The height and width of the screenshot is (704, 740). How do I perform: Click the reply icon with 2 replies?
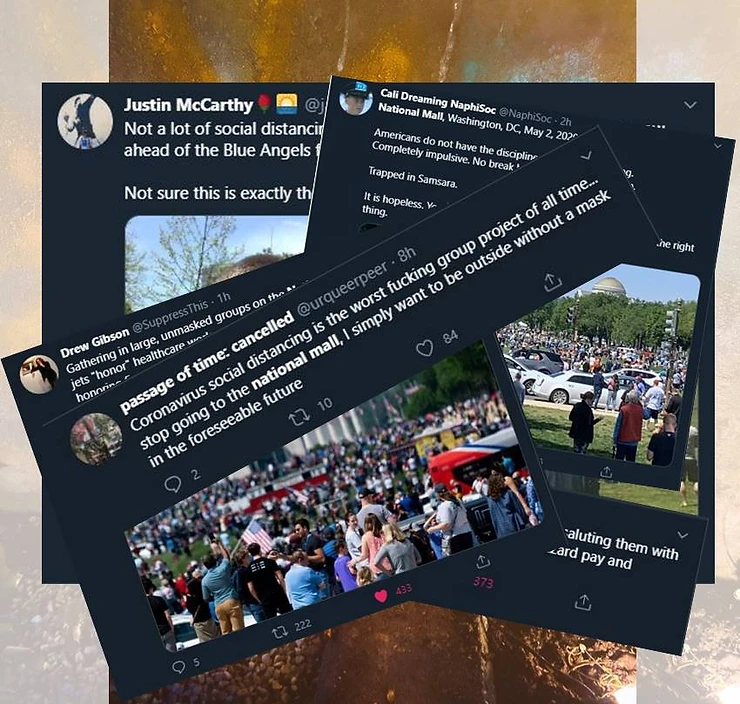pyautogui.click(x=173, y=484)
